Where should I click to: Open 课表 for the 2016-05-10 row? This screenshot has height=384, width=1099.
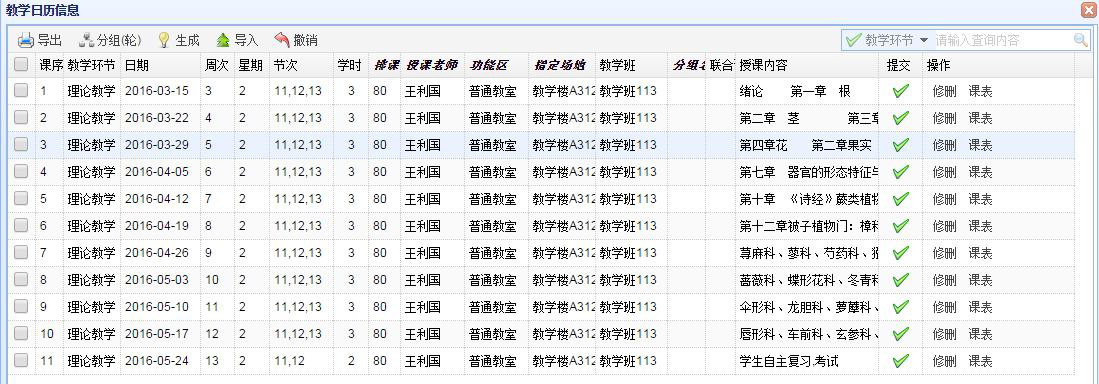coord(981,307)
